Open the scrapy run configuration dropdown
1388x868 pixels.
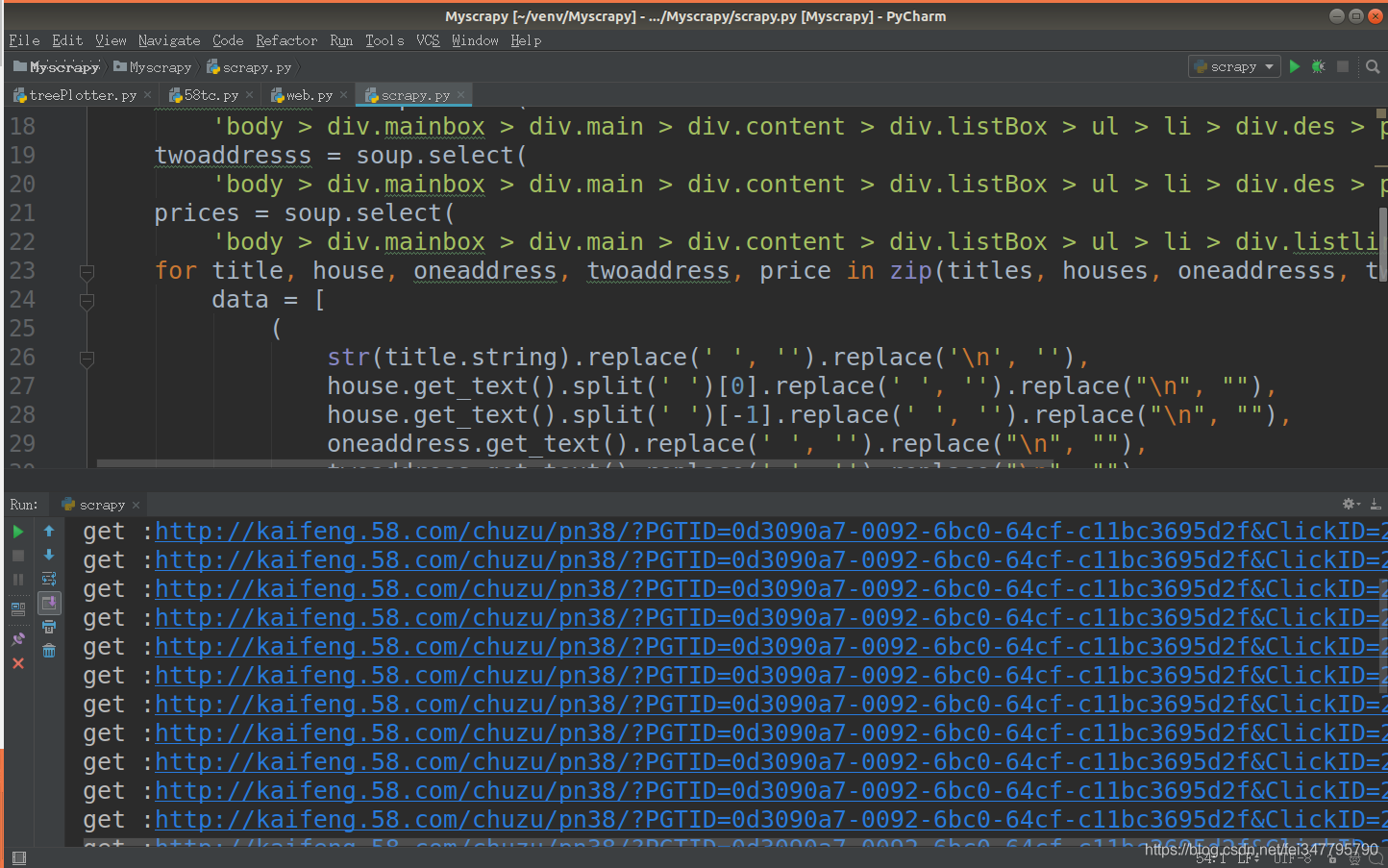[x=1234, y=66]
